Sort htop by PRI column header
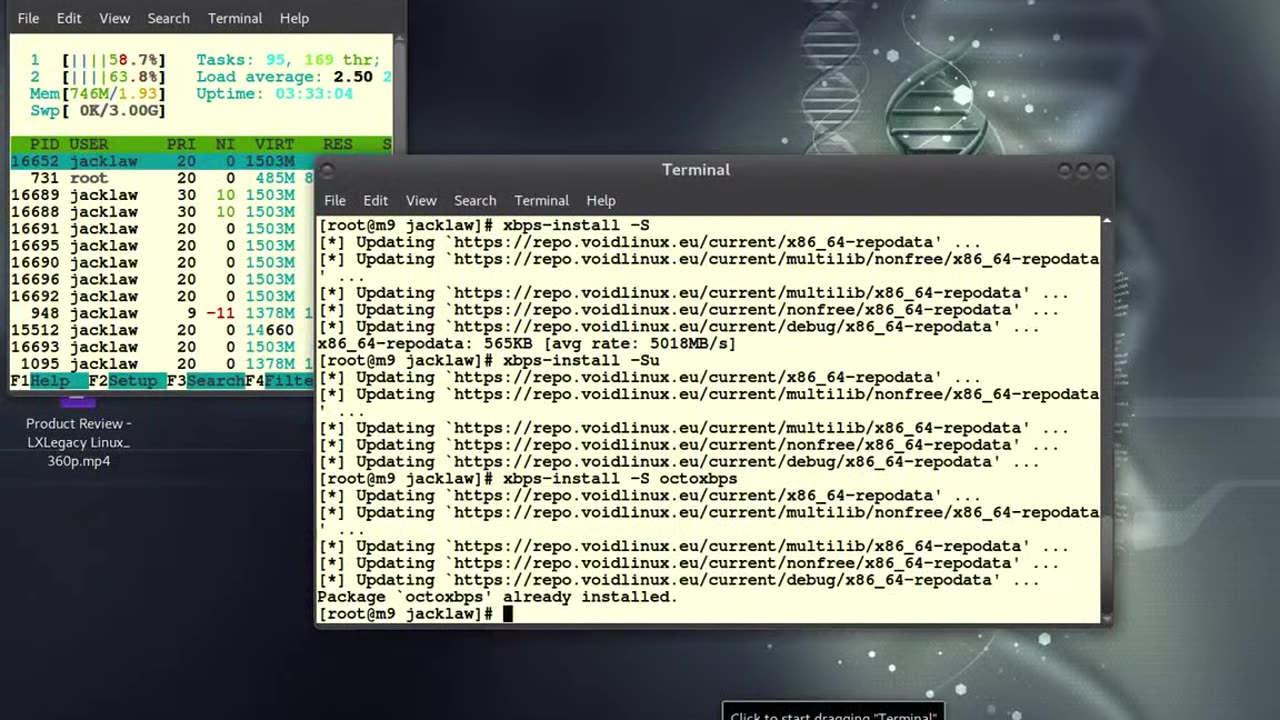The height and width of the screenshot is (720, 1280). click(x=181, y=144)
